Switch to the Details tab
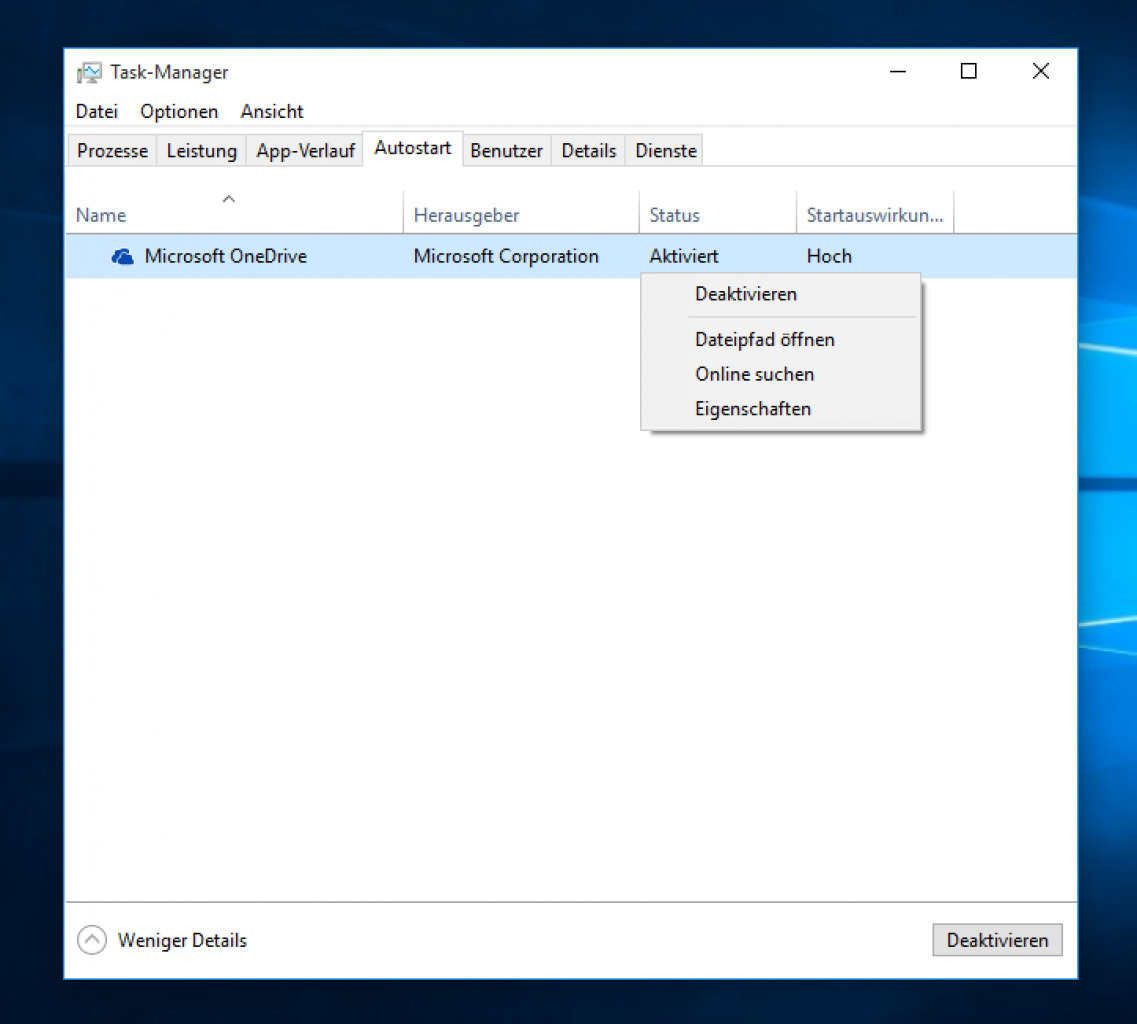This screenshot has width=1137, height=1024. coord(589,151)
